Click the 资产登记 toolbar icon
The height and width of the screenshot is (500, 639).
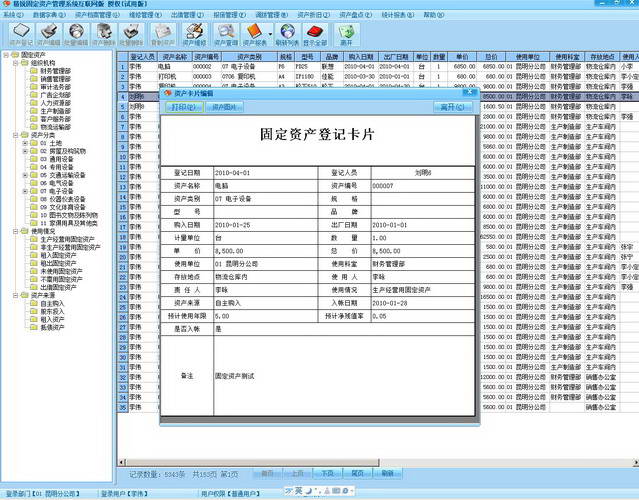21,34
